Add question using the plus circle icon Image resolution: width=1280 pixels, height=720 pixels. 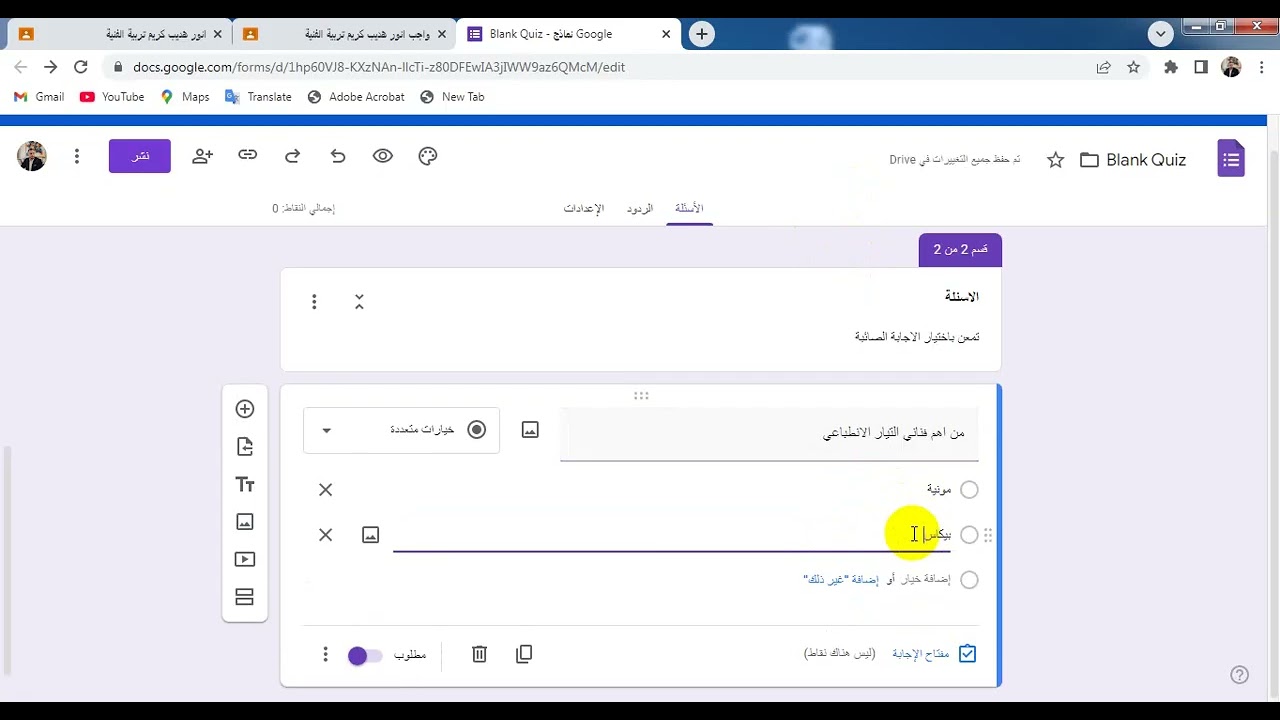(x=245, y=409)
